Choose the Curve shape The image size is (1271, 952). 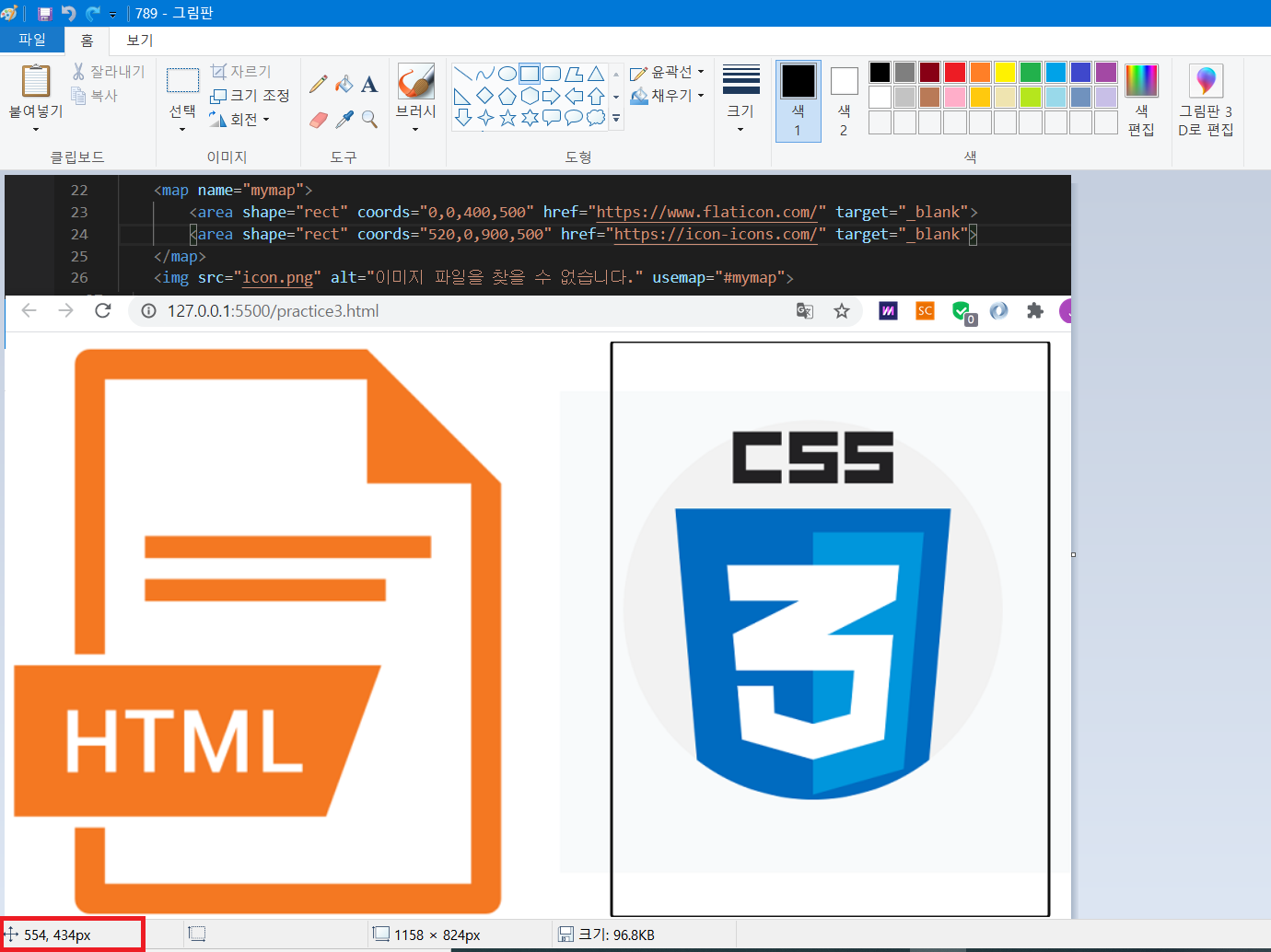point(485,74)
